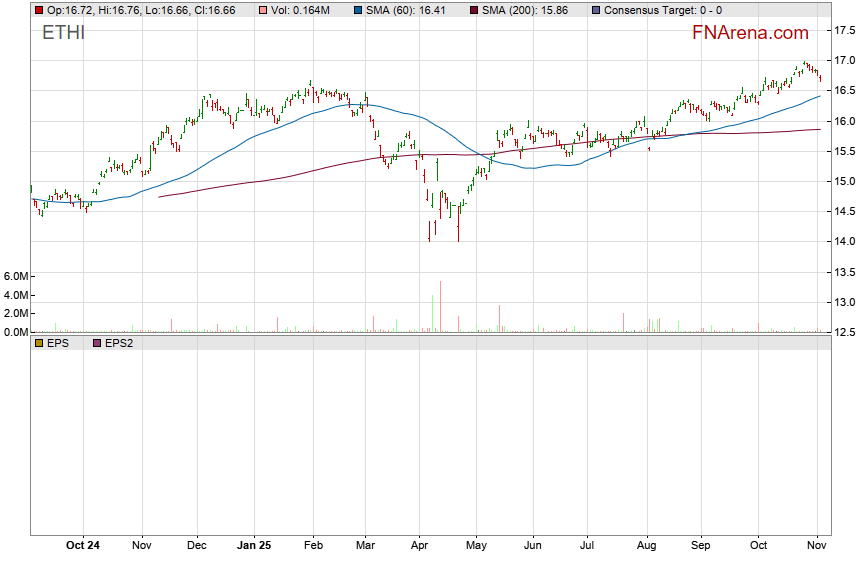The image size is (859, 566).
Task: Click the Nov label at the right end of axis
Action: [x=817, y=546]
